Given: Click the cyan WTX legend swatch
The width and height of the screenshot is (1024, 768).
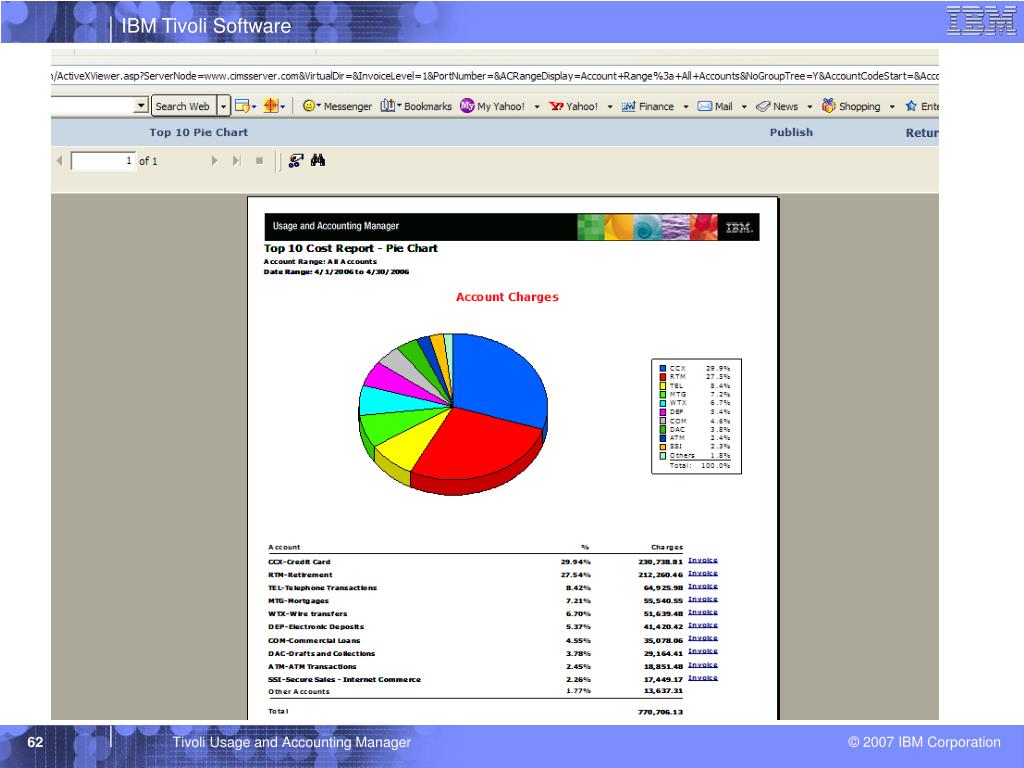Looking at the screenshot, I should click(x=663, y=403).
